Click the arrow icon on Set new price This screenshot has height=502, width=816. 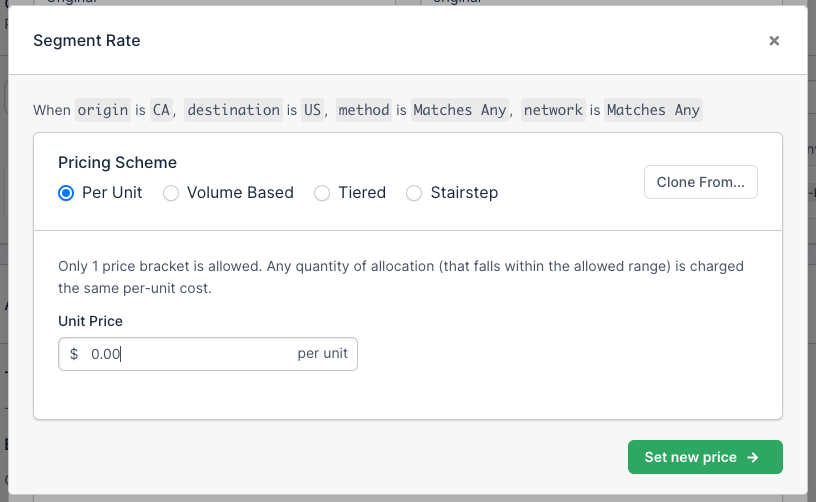pos(753,457)
